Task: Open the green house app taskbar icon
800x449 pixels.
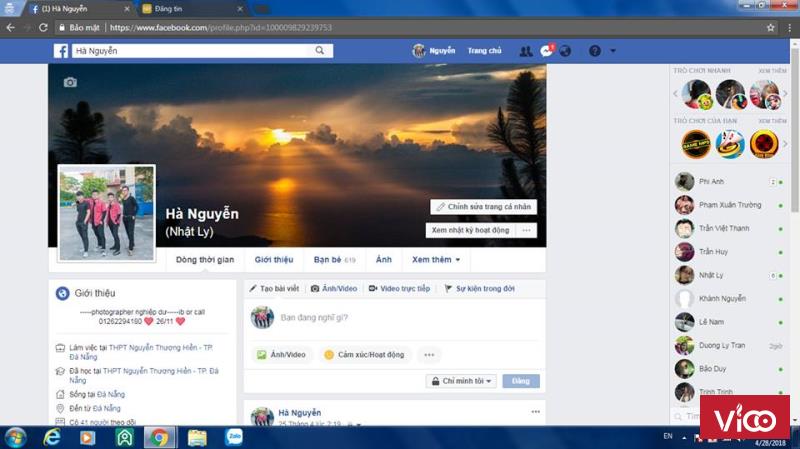Action: [124, 438]
